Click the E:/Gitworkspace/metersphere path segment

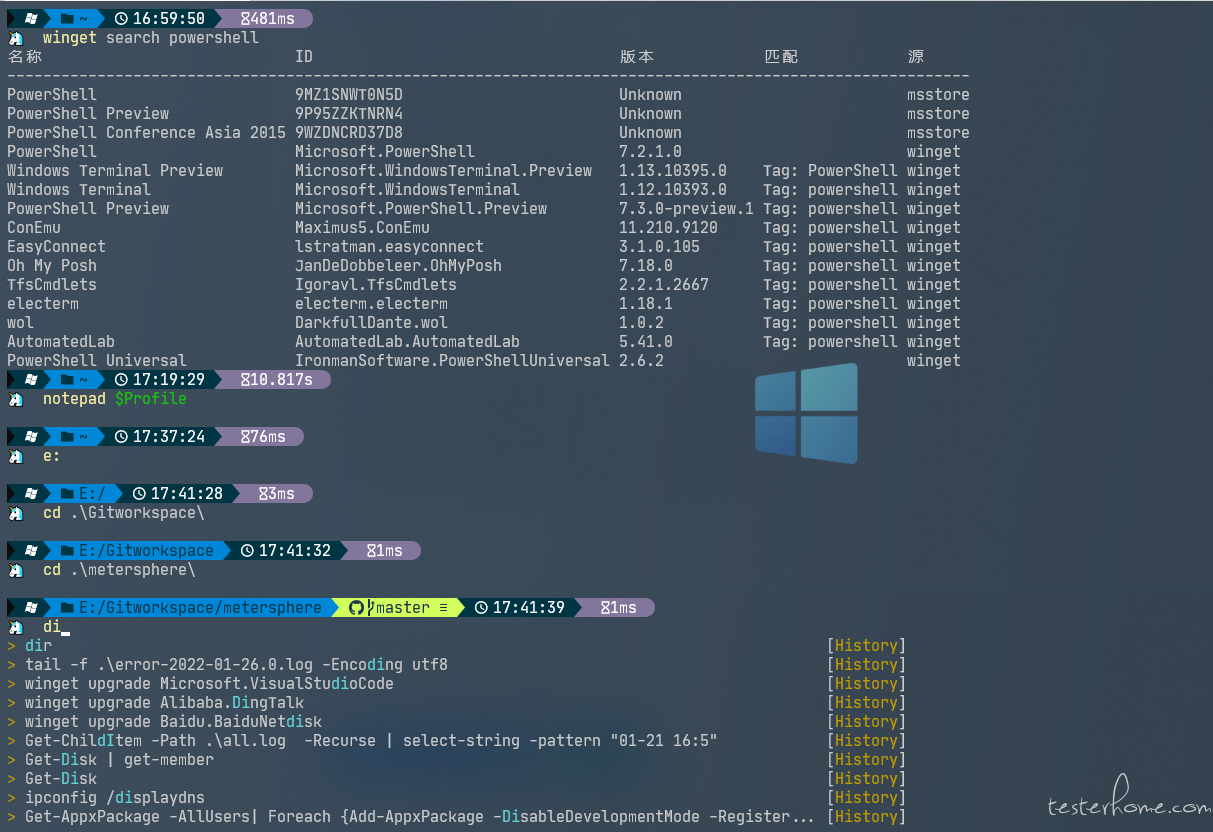coord(200,607)
